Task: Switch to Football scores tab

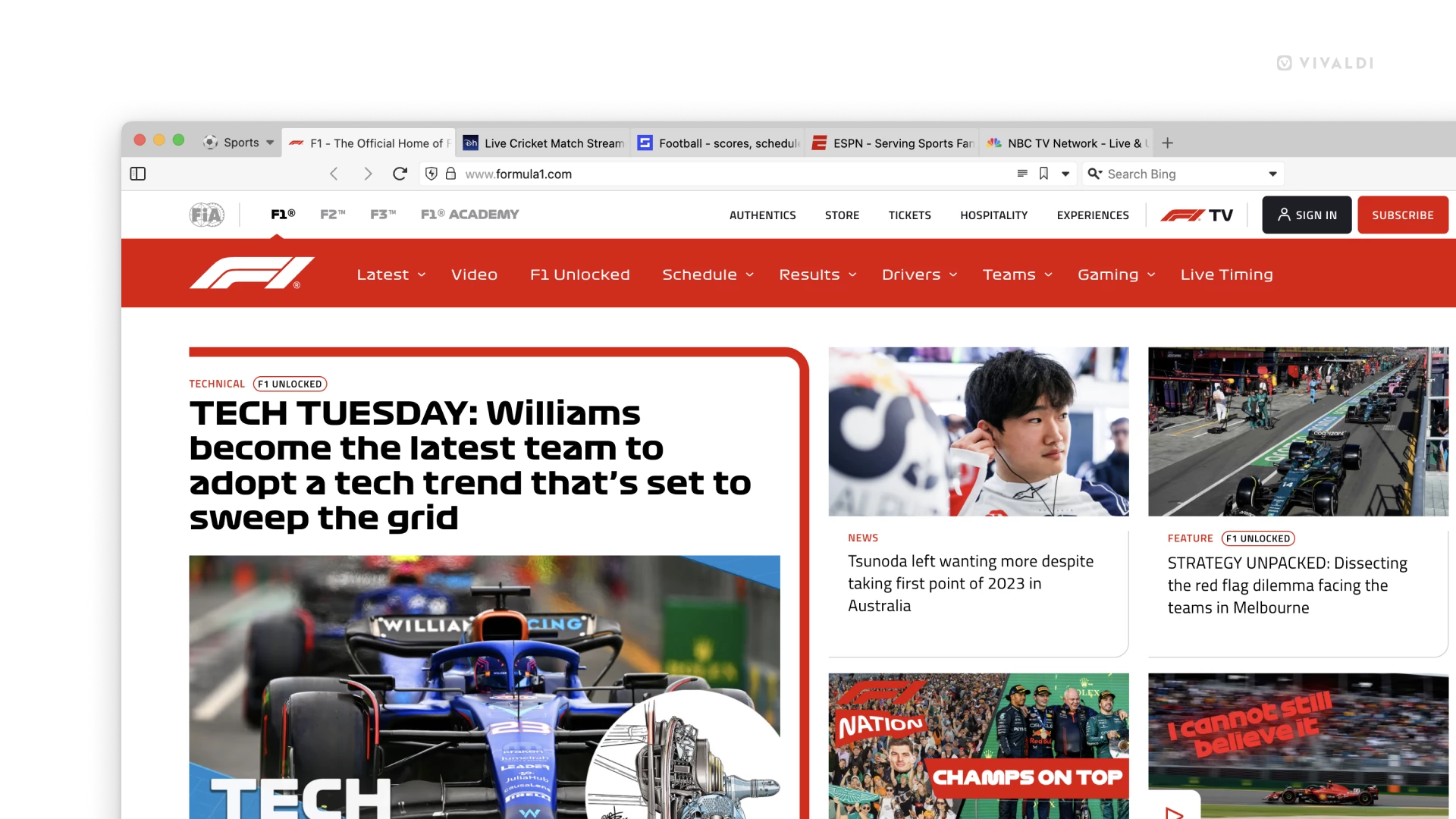Action: coord(717,143)
